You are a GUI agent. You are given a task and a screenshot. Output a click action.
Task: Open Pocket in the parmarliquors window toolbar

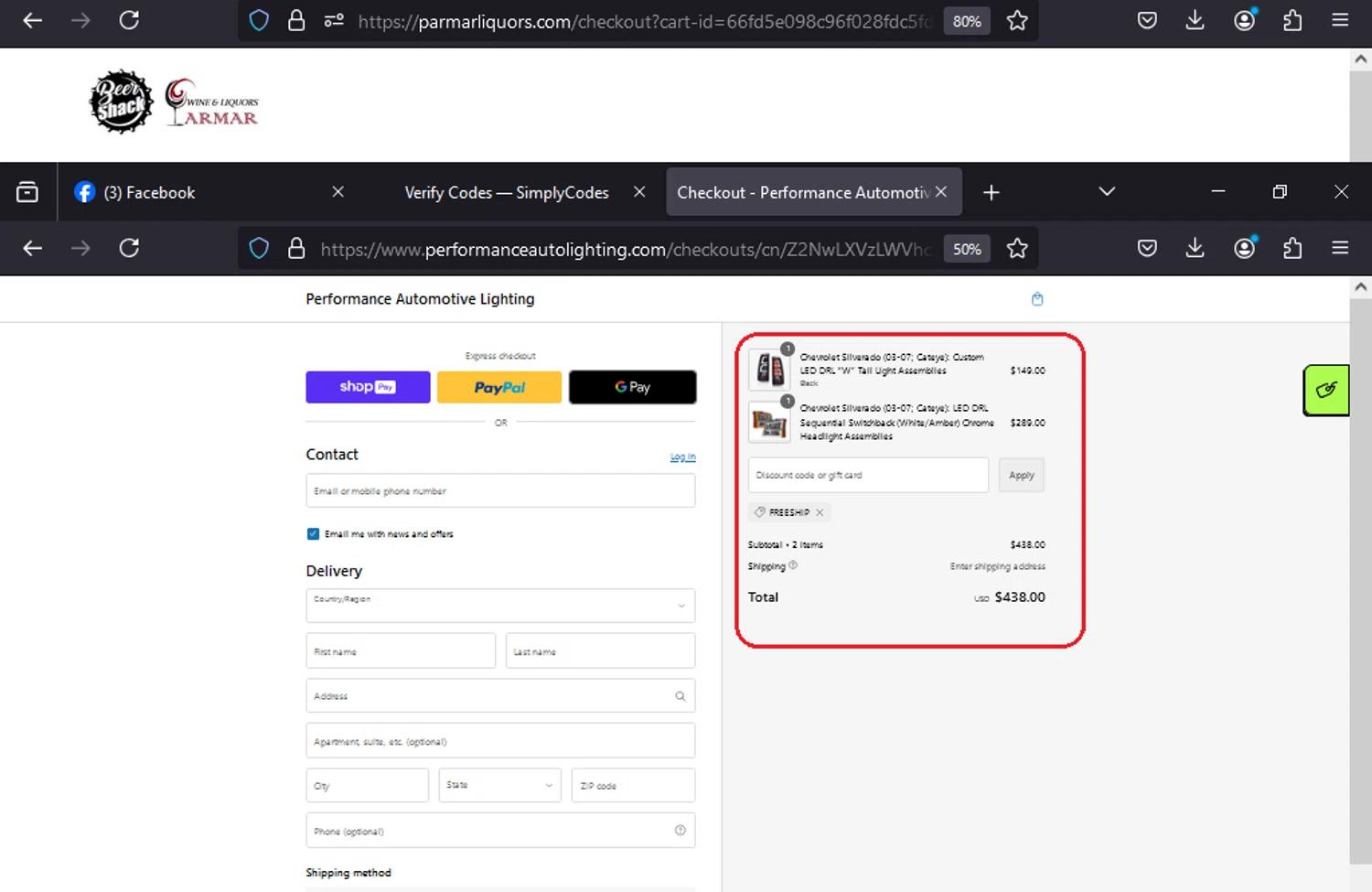coord(1147,20)
